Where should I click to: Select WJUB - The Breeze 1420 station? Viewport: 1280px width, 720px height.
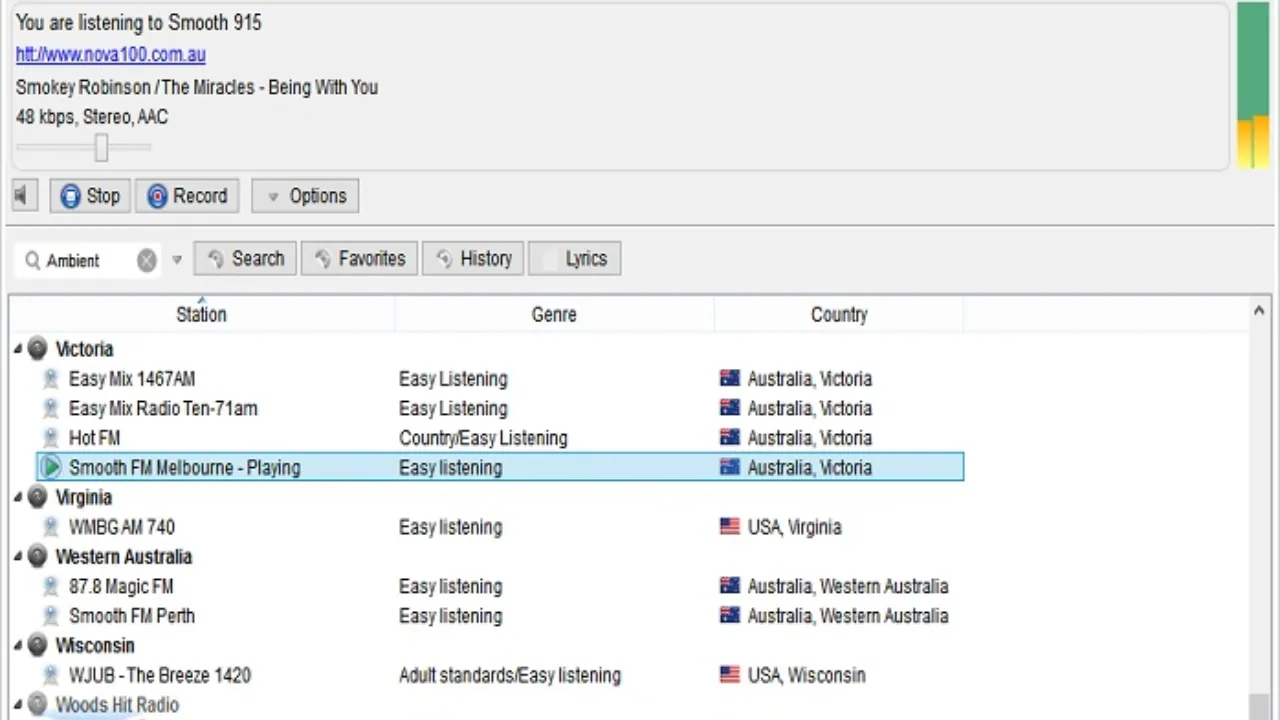[x=160, y=675]
